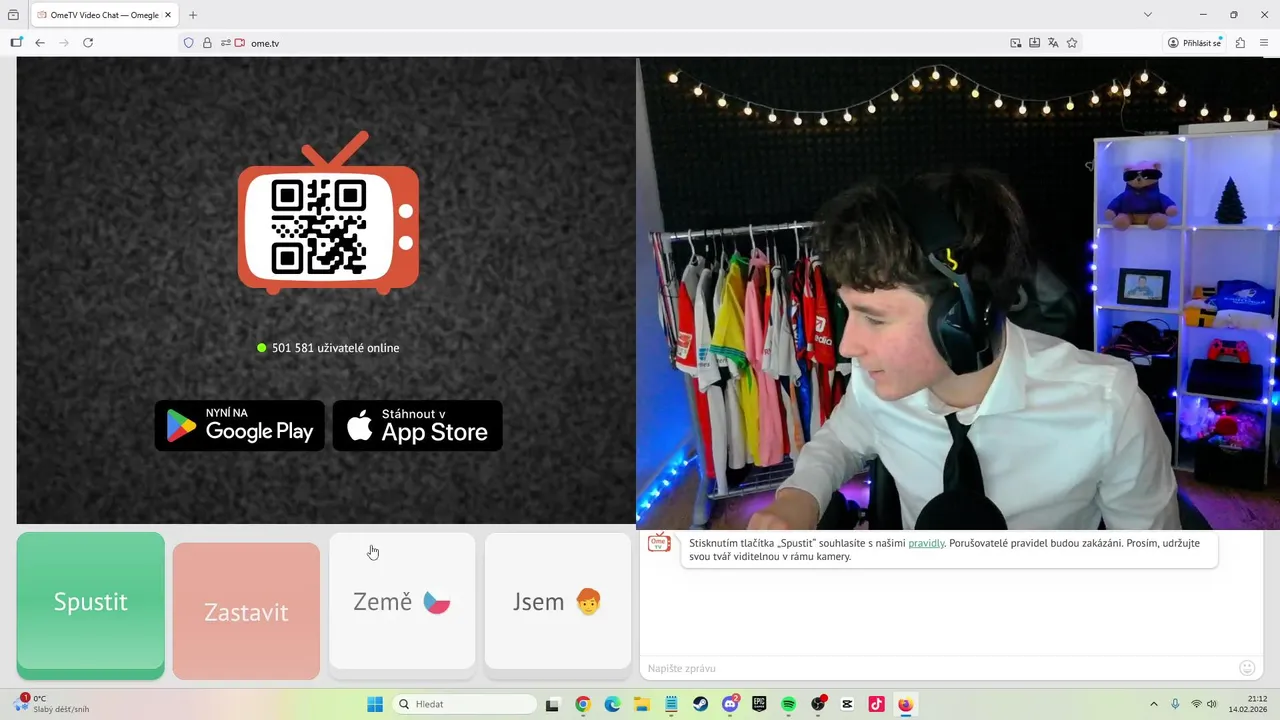Image resolution: width=1280 pixels, height=720 pixels.
Task: Open the Jsem gender selector
Action: pos(558,602)
